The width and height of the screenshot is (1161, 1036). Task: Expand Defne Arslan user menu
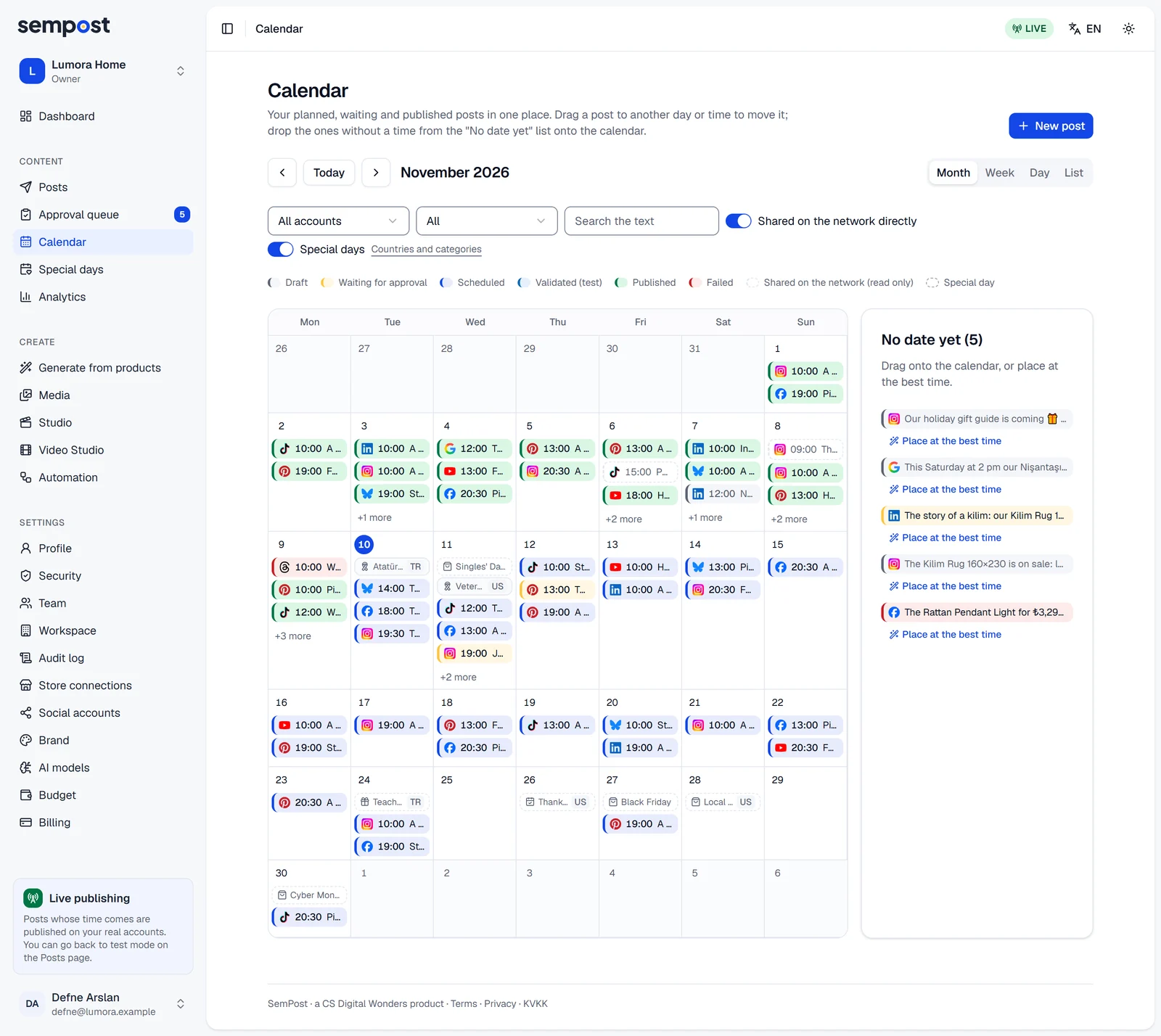pyautogui.click(x=103, y=1004)
